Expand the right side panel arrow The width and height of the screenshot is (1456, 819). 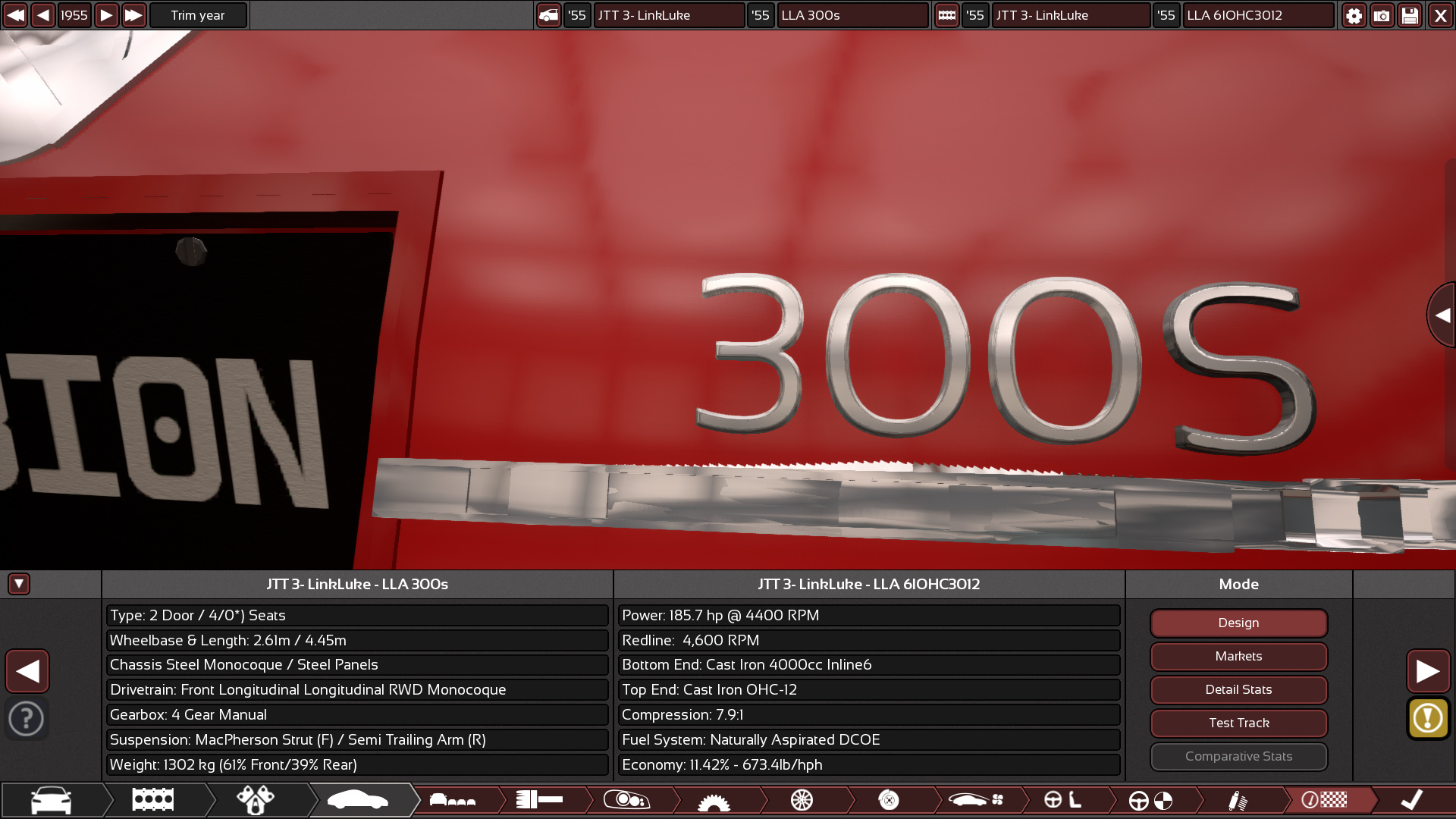[x=1442, y=315]
